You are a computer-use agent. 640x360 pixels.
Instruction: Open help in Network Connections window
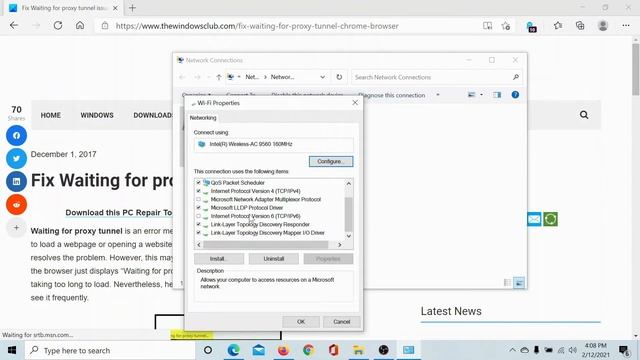pos(515,95)
